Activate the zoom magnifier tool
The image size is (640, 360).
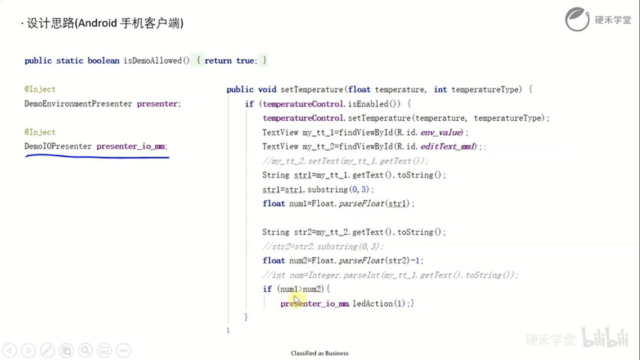click(85, 350)
